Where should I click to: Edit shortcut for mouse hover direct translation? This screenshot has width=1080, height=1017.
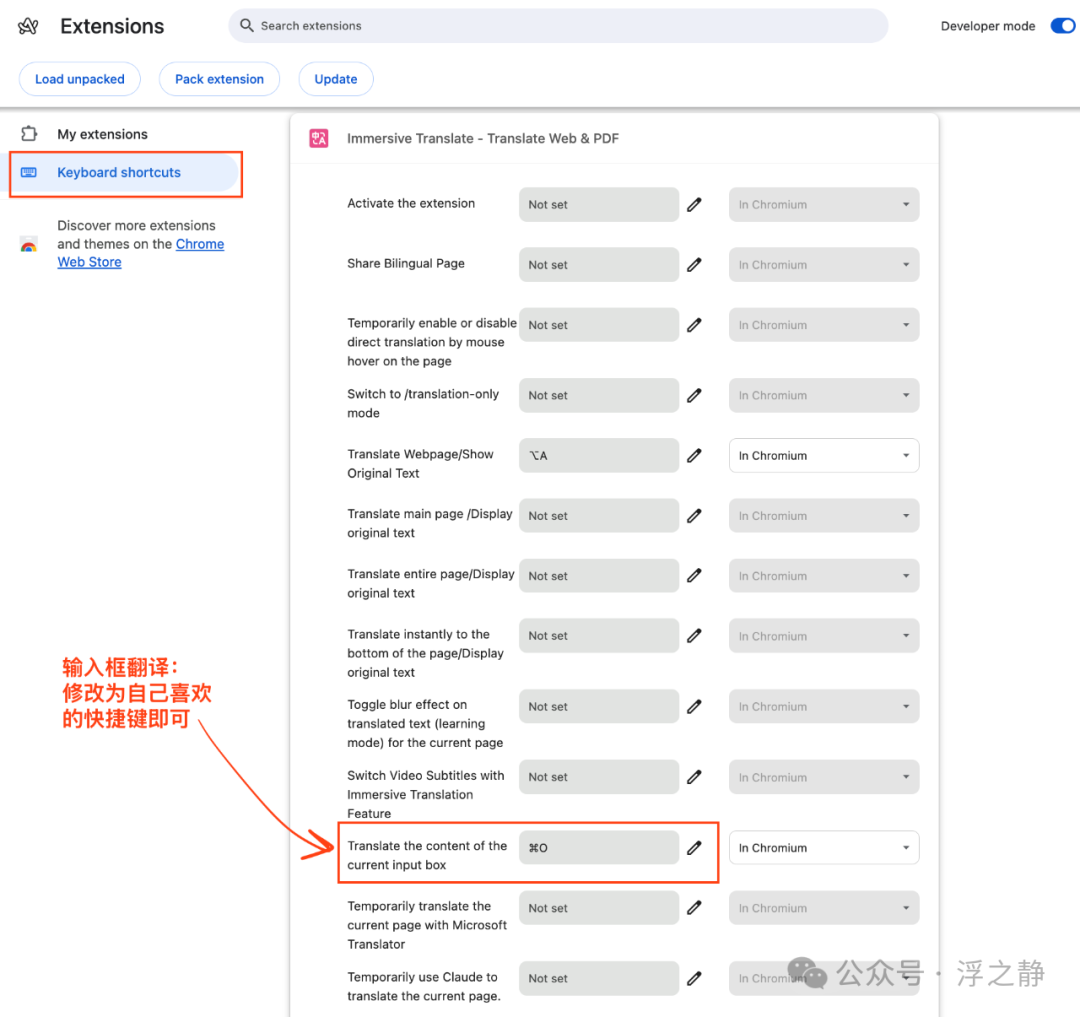click(x=694, y=325)
